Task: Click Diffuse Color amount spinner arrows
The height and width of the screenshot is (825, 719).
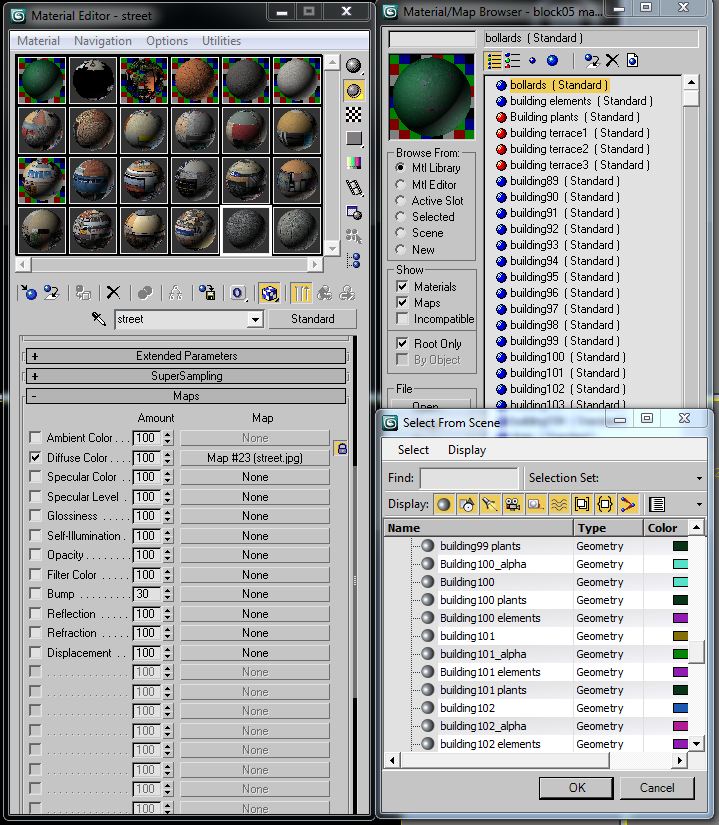Action: 168,458
